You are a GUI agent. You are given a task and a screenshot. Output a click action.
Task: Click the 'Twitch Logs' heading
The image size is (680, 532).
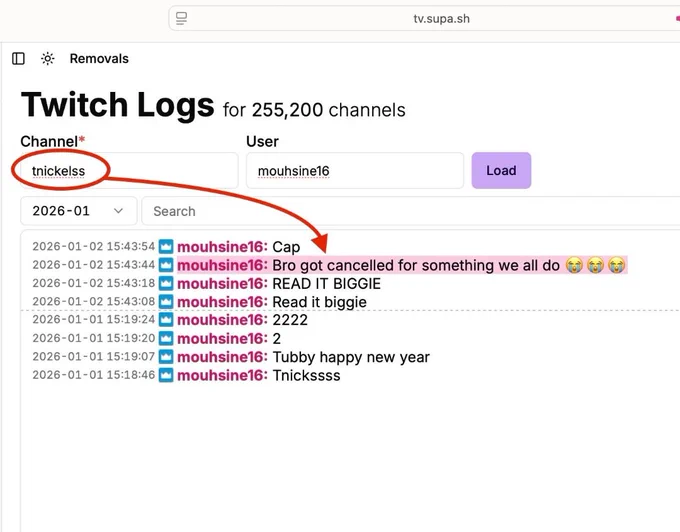coord(118,105)
